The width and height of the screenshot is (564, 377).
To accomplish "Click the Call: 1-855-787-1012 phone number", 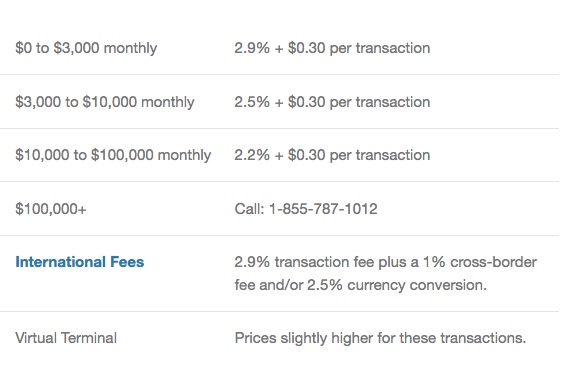I will click(x=306, y=209).
